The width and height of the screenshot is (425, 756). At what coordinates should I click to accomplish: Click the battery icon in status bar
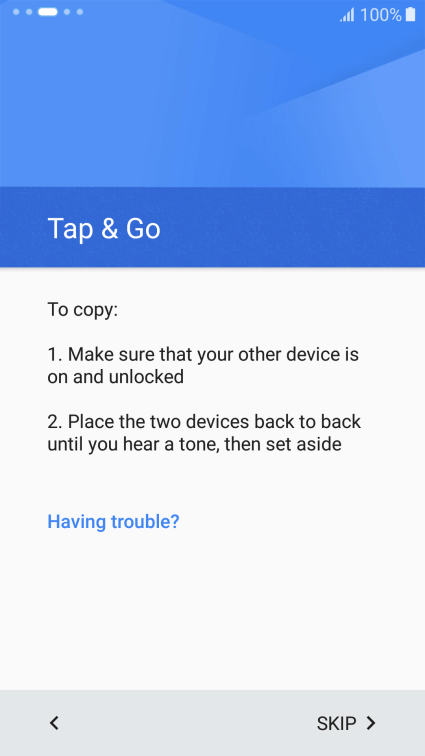click(410, 14)
